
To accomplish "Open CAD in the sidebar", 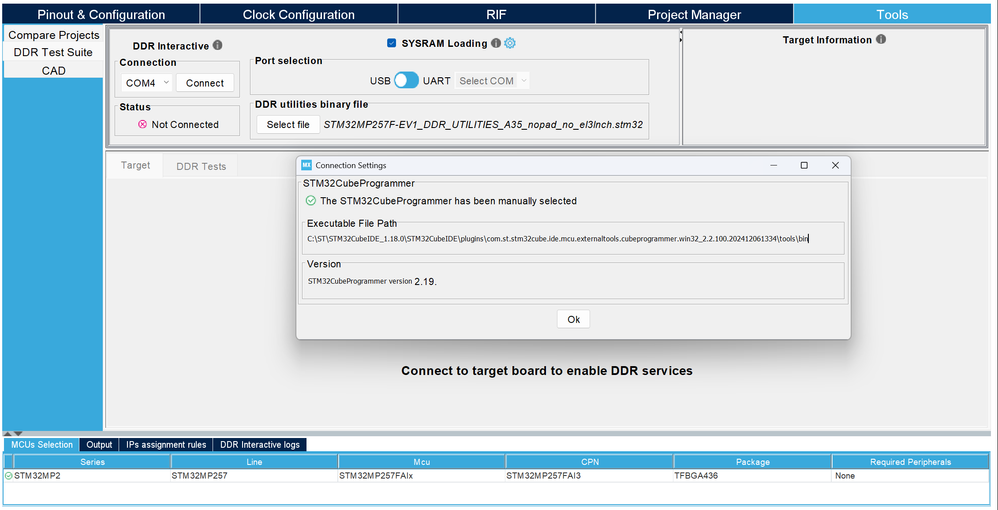I will (53, 71).
